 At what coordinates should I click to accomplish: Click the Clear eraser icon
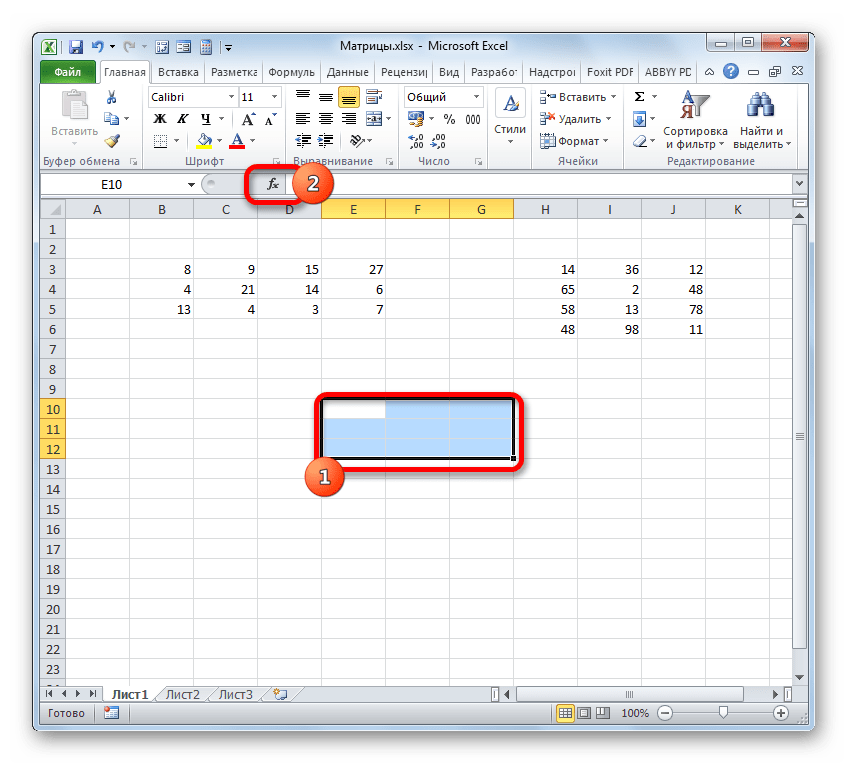click(x=640, y=141)
